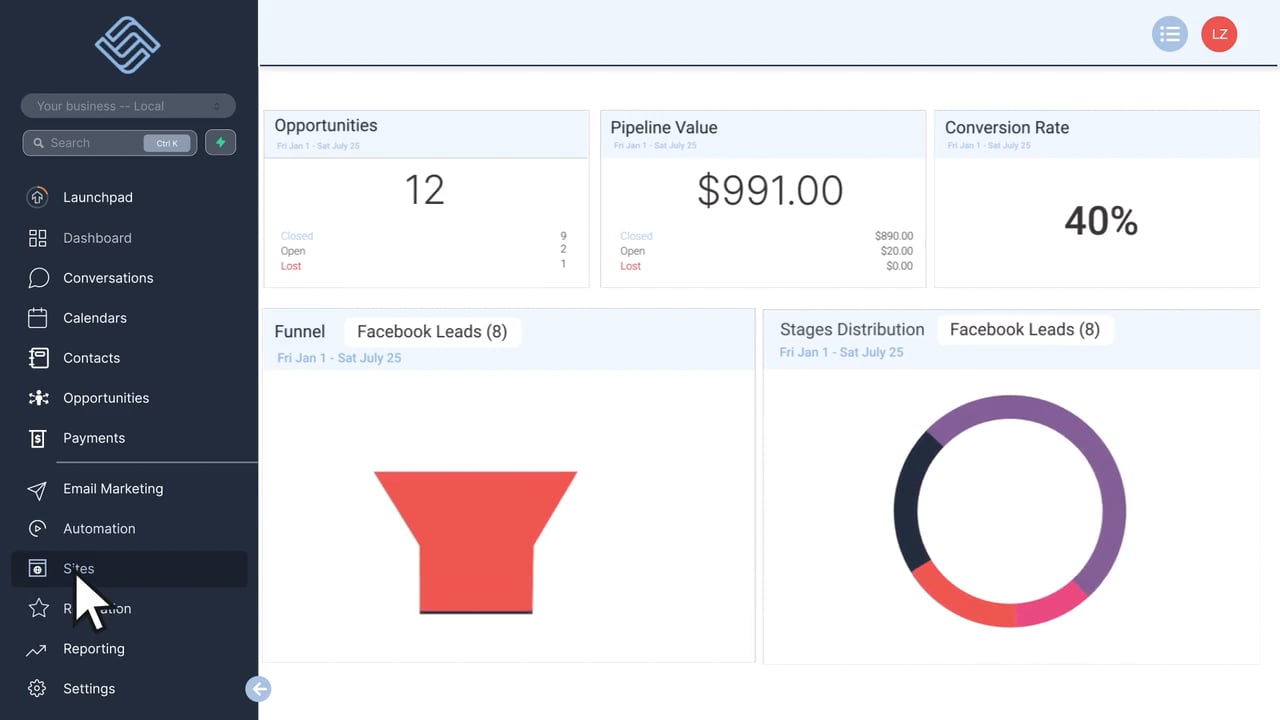Image resolution: width=1280 pixels, height=720 pixels.
Task: Click the $991.00 pipeline value
Action: coord(770,190)
